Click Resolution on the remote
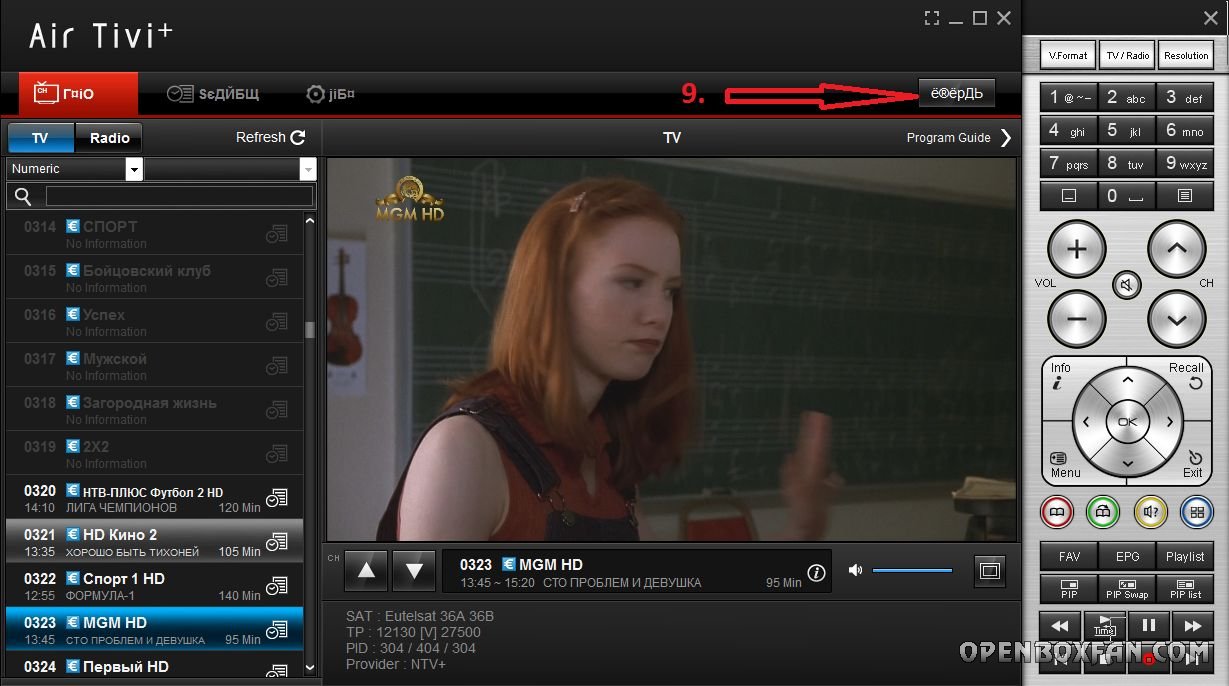This screenshot has width=1229, height=686. point(1186,55)
